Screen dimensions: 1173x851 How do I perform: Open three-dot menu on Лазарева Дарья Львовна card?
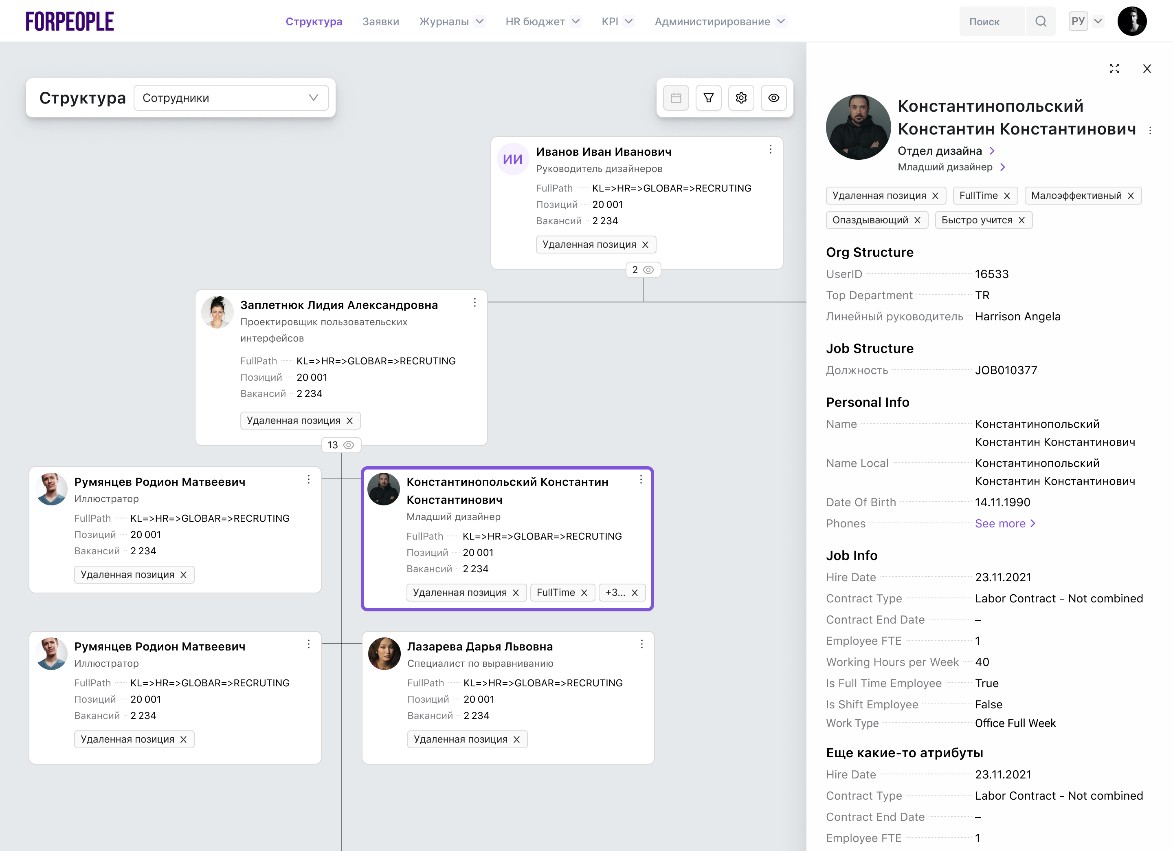641,645
